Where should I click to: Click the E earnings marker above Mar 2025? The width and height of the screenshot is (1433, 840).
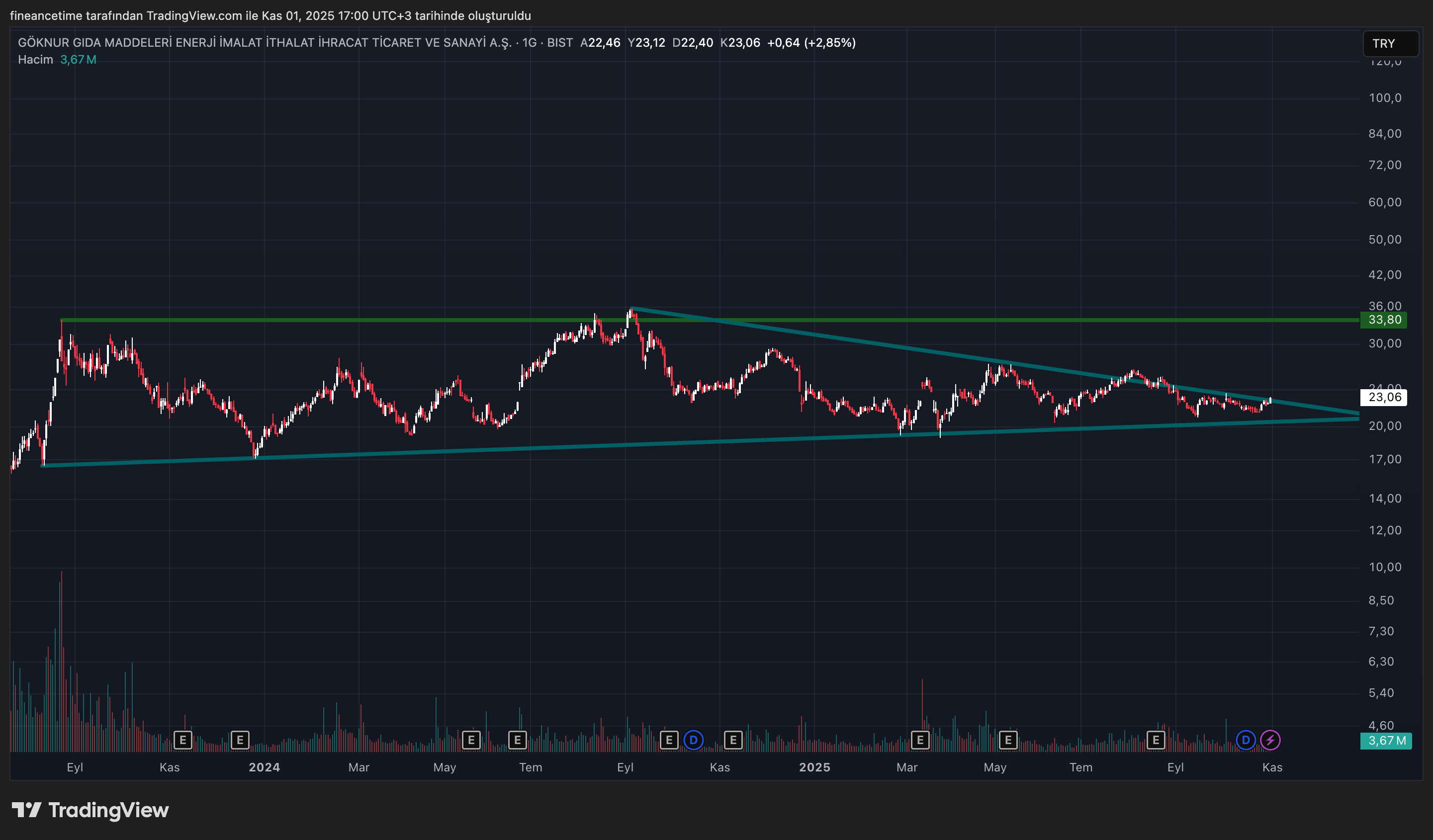(920, 740)
